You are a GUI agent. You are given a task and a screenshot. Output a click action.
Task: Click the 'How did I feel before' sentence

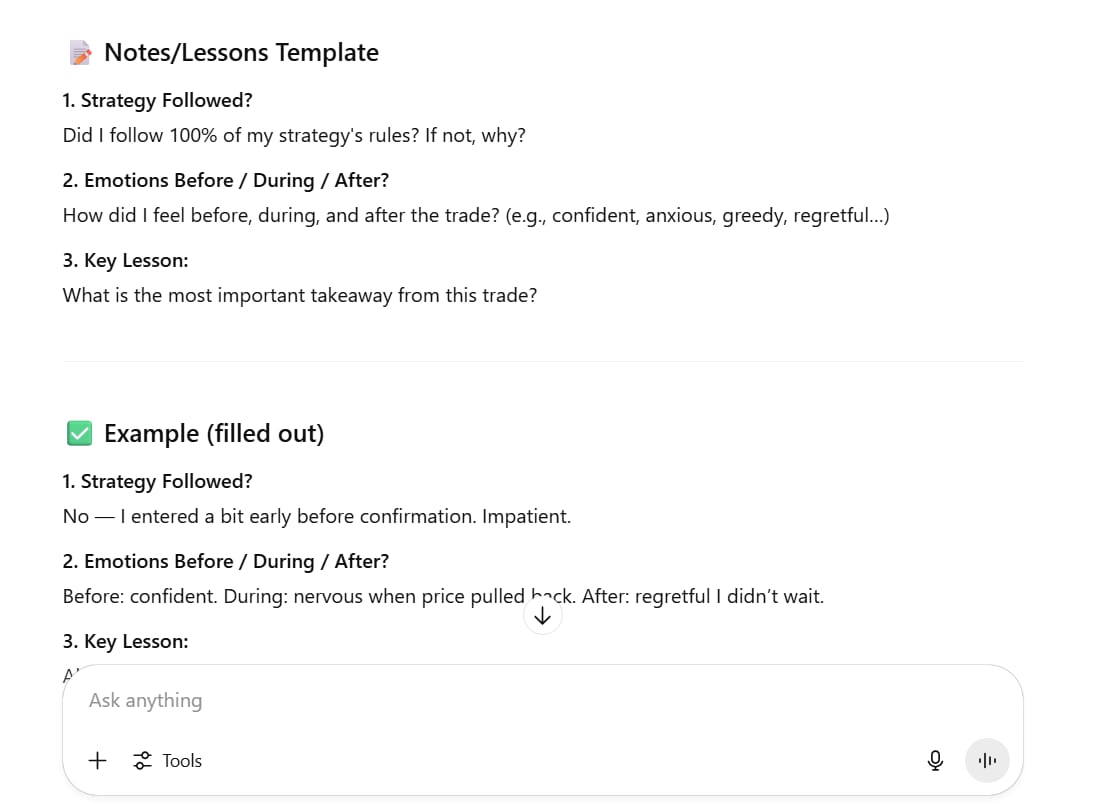pos(476,215)
